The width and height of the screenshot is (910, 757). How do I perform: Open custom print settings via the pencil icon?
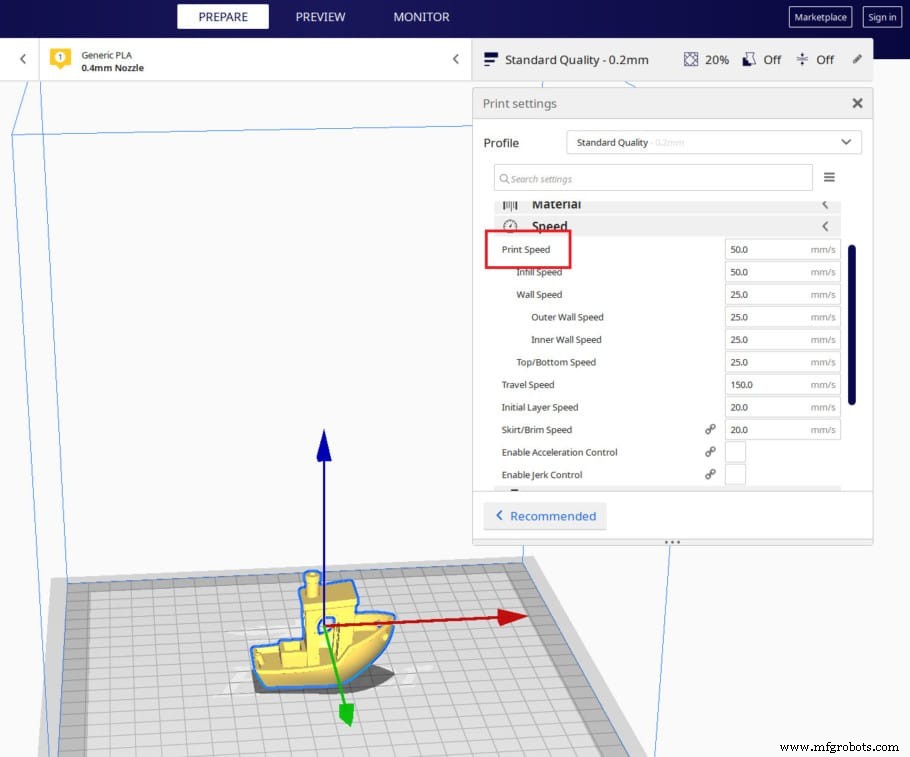pos(857,59)
